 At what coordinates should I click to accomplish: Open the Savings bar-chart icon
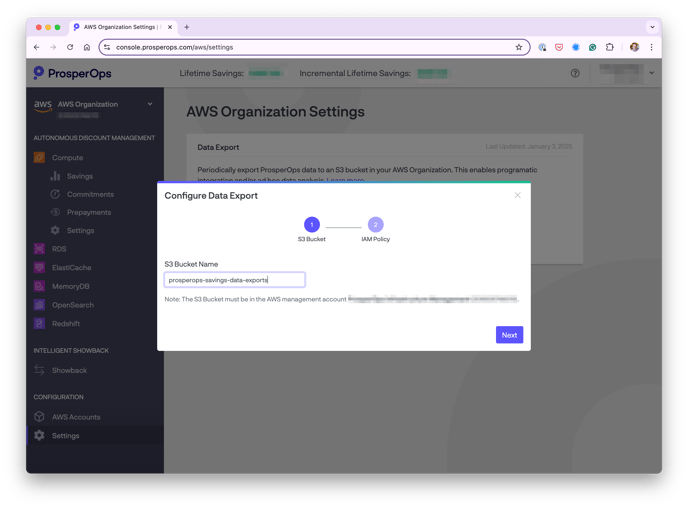pyautogui.click(x=55, y=176)
